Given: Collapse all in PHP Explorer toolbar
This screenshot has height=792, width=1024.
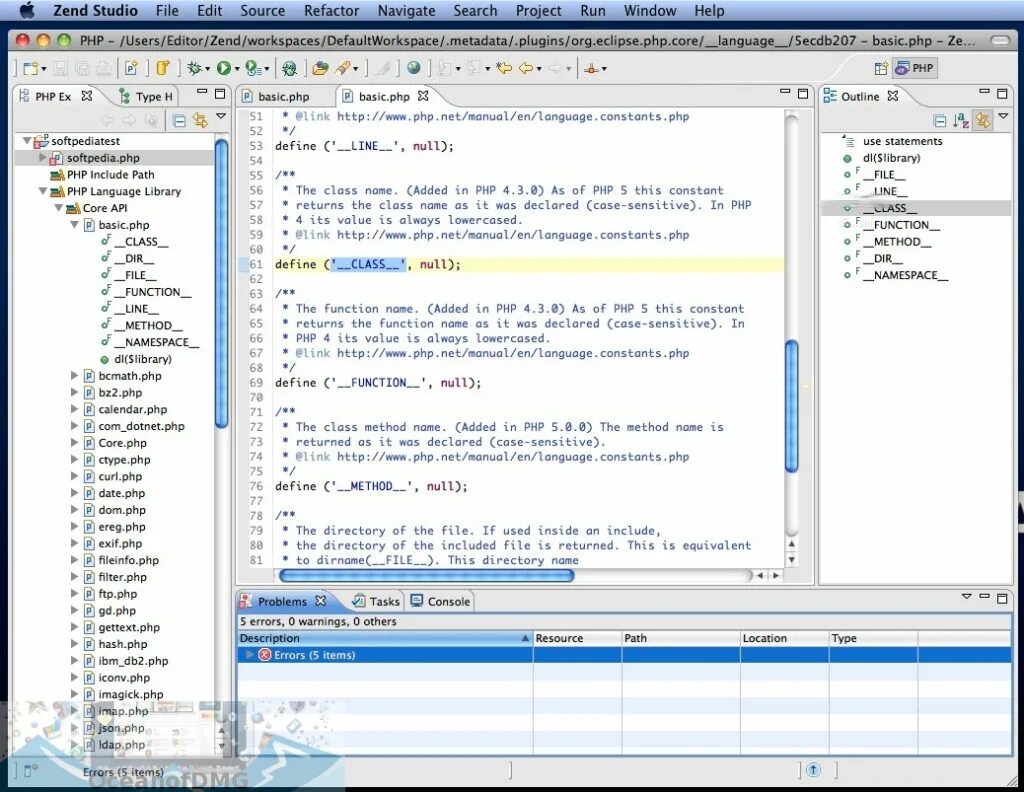Looking at the screenshot, I should pyautogui.click(x=179, y=120).
